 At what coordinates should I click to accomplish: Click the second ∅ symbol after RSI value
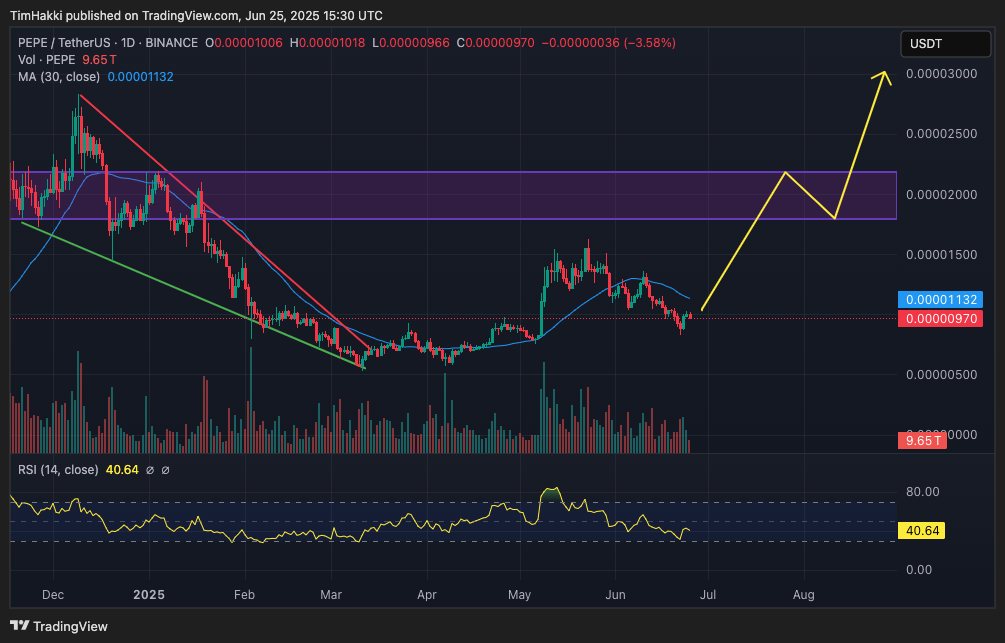pyautogui.click(x=165, y=470)
